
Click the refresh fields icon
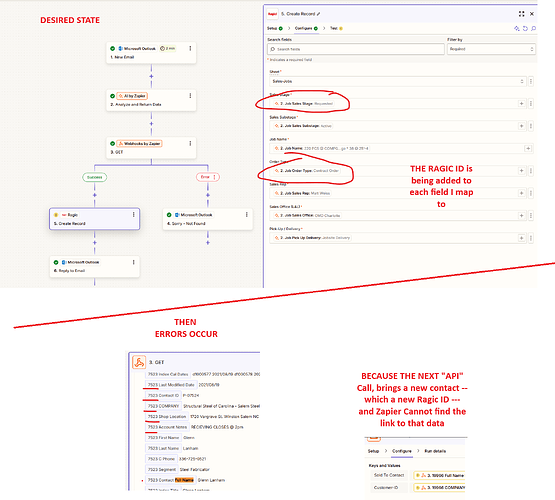click(525, 28)
